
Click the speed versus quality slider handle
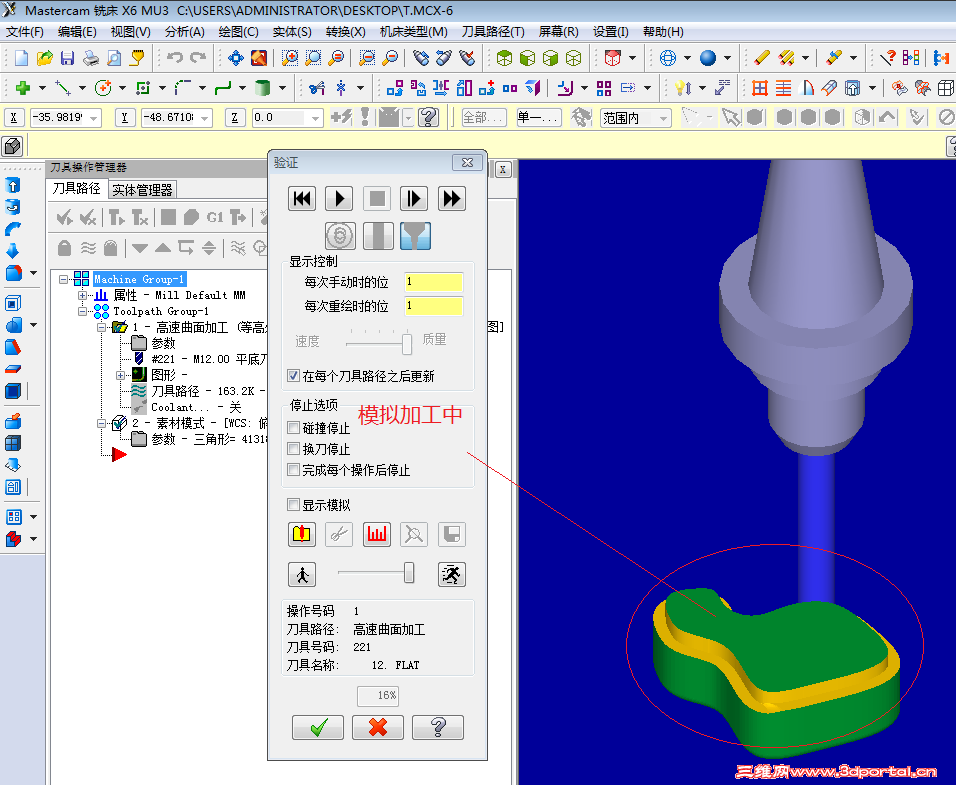point(407,344)
